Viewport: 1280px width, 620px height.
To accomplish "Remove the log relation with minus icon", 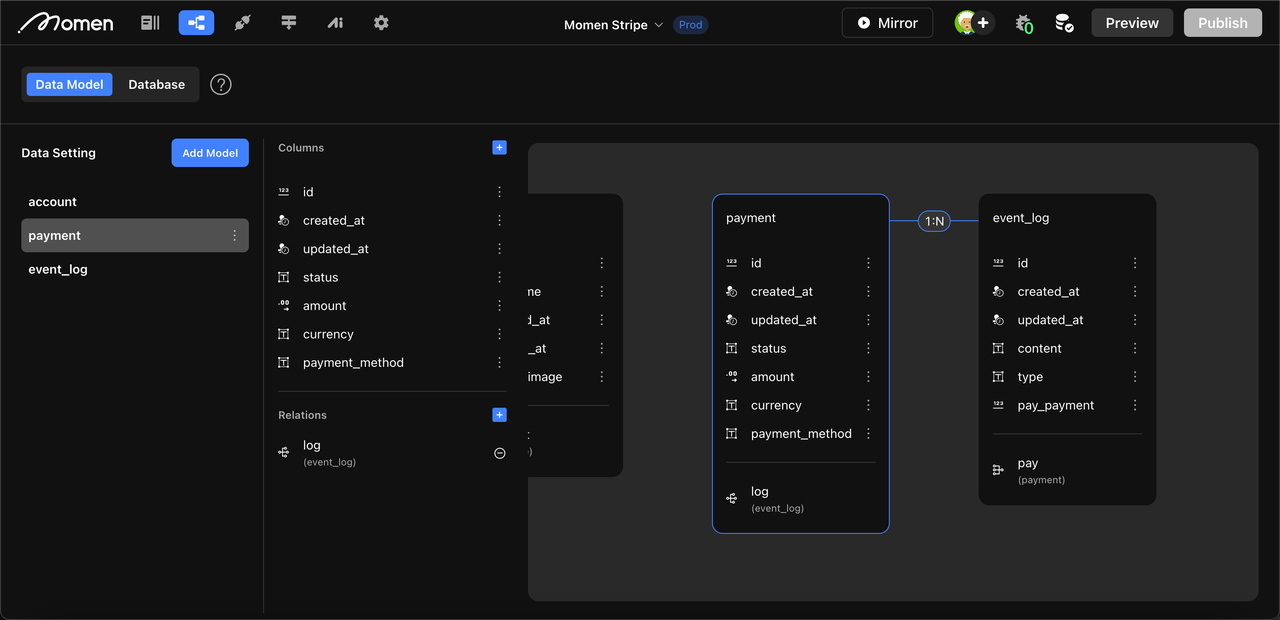I will 500,453.
